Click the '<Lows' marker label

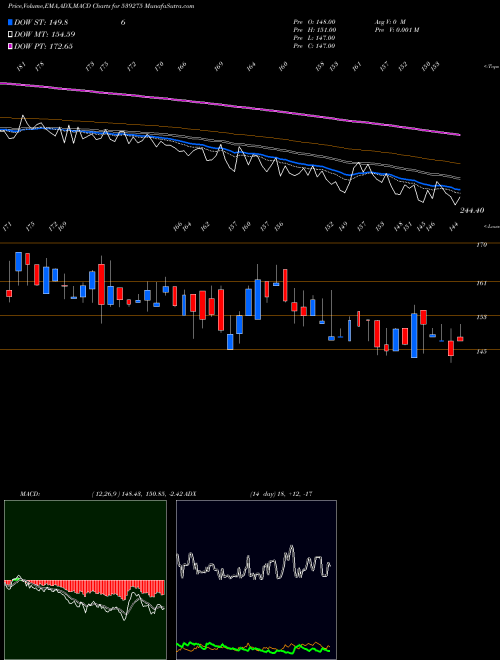pyautogui.click(x=492, y=226)
